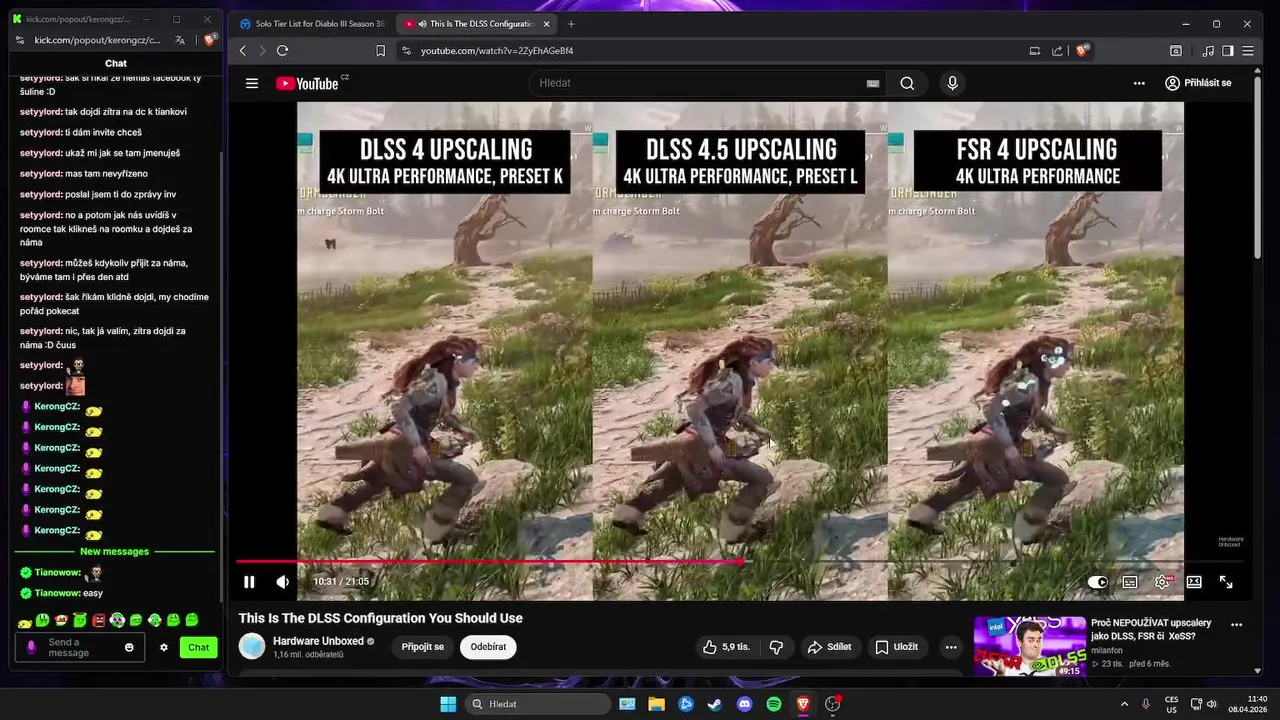Screen dimensions: 1280x720
Task: Pause the YouTube video
Action: point(249,582)
